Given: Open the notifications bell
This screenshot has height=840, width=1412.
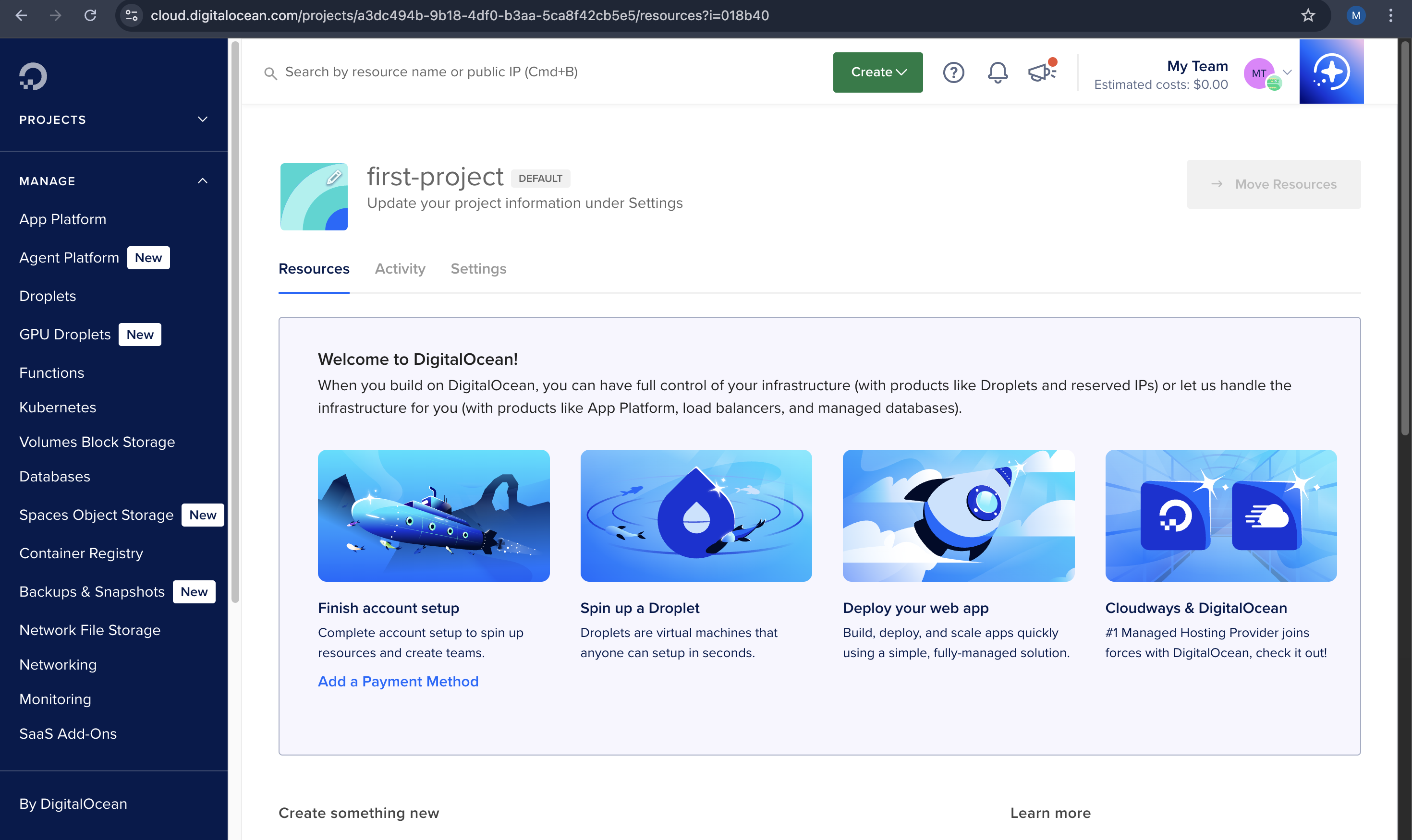Looking at the screenshot, I should click(998, 72).
